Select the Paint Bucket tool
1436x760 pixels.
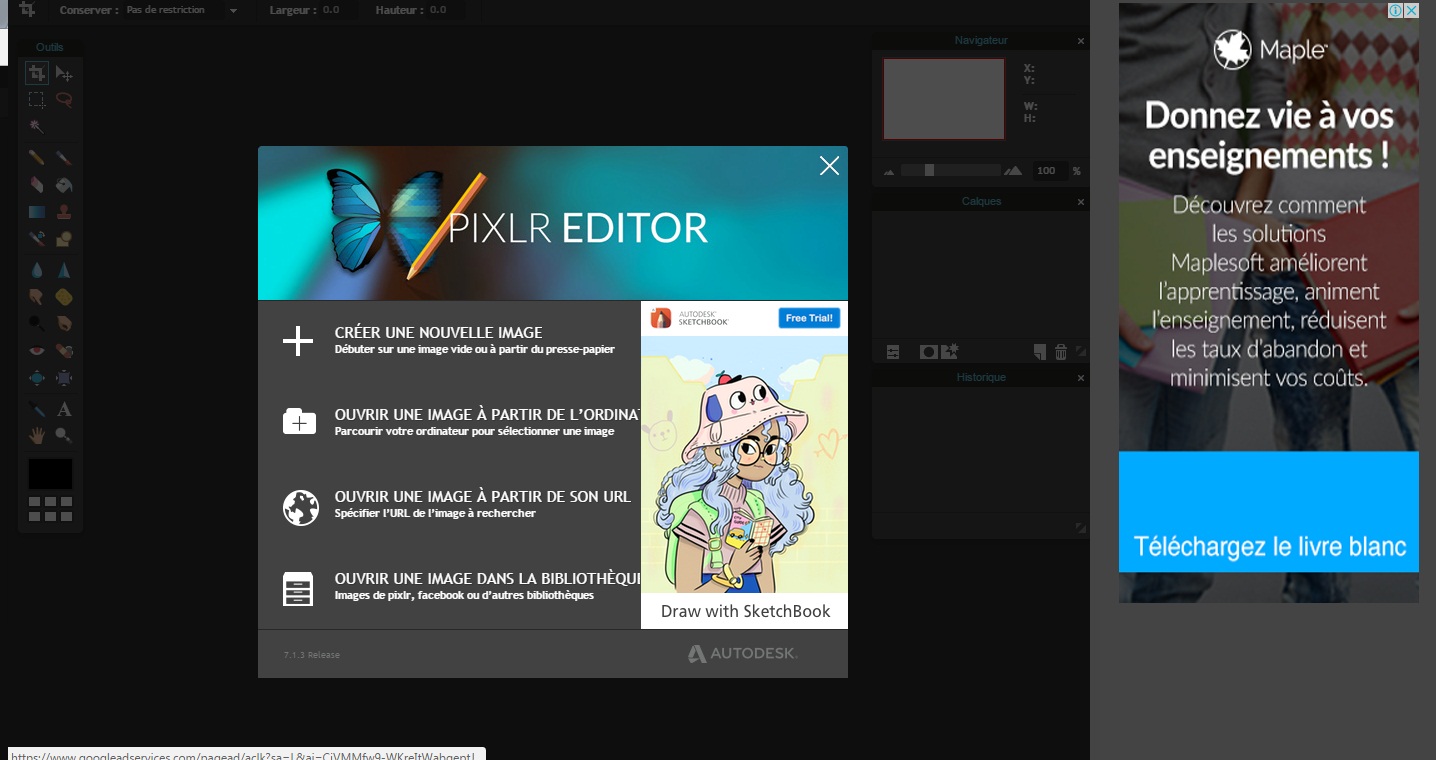coord(64,185)
